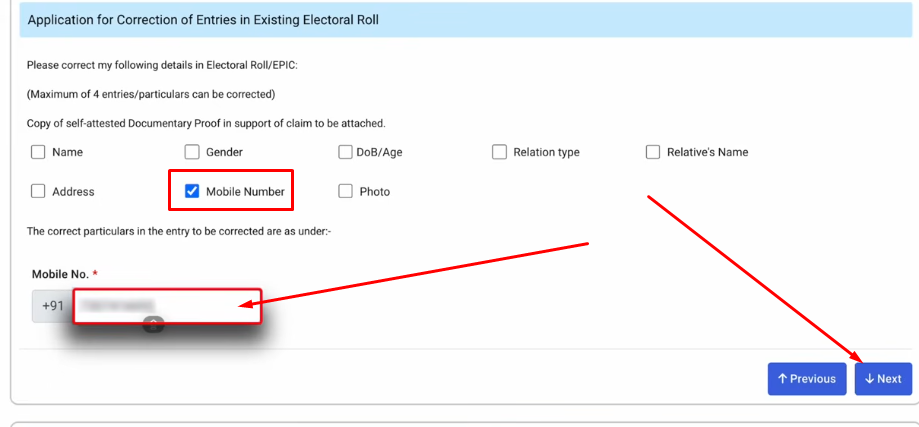The width and height of the screenshot is (919, 427).
Task: Click the self-attested Documentary Proof instruction text
Action: pos(206,123)
